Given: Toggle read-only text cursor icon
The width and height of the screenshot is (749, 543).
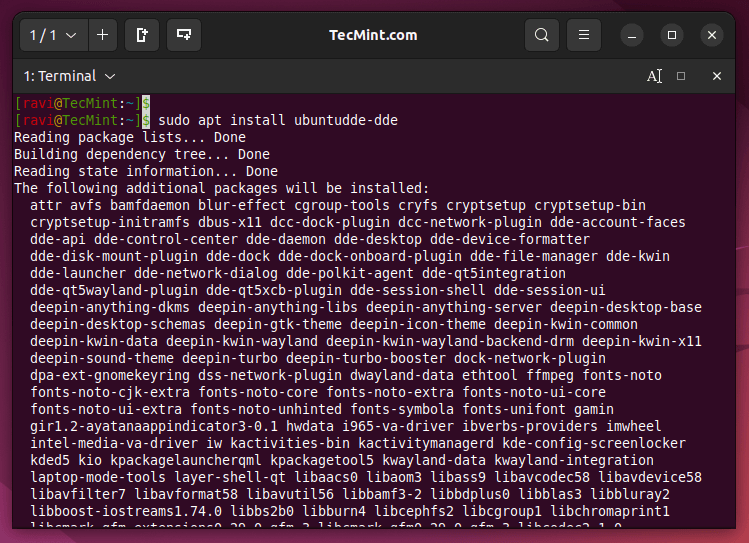Looking at the screenshot, I should [654, 76].
